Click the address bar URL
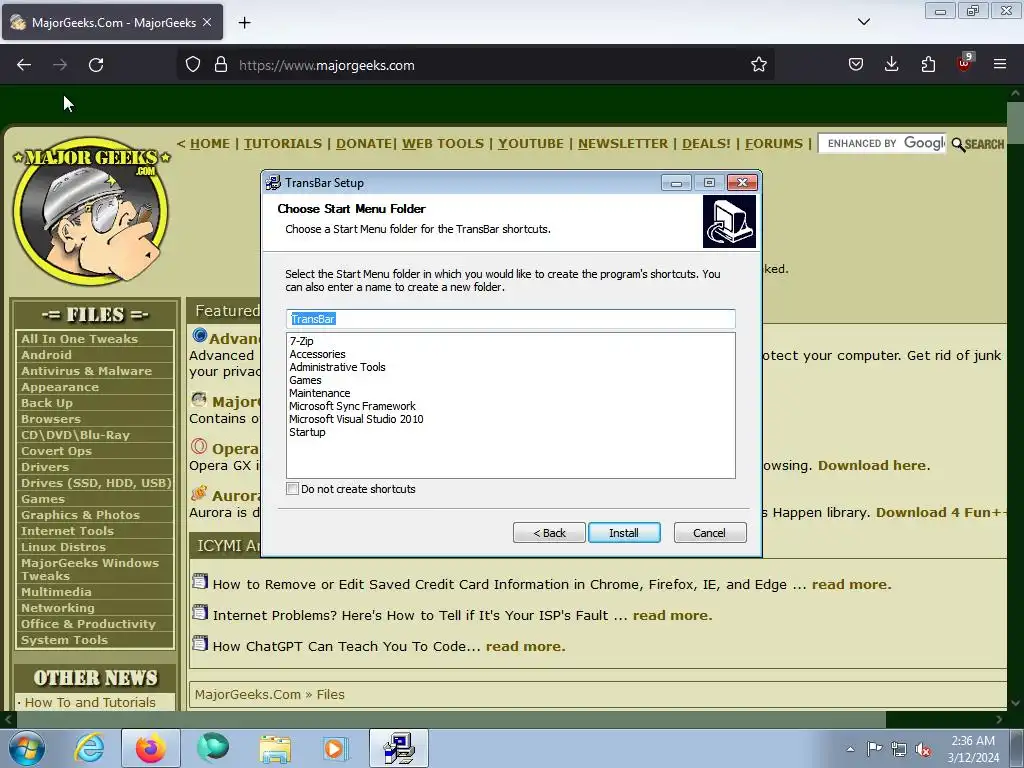Image resolution: width=1024 pixels, height=768 pixels. click(327, 65)
